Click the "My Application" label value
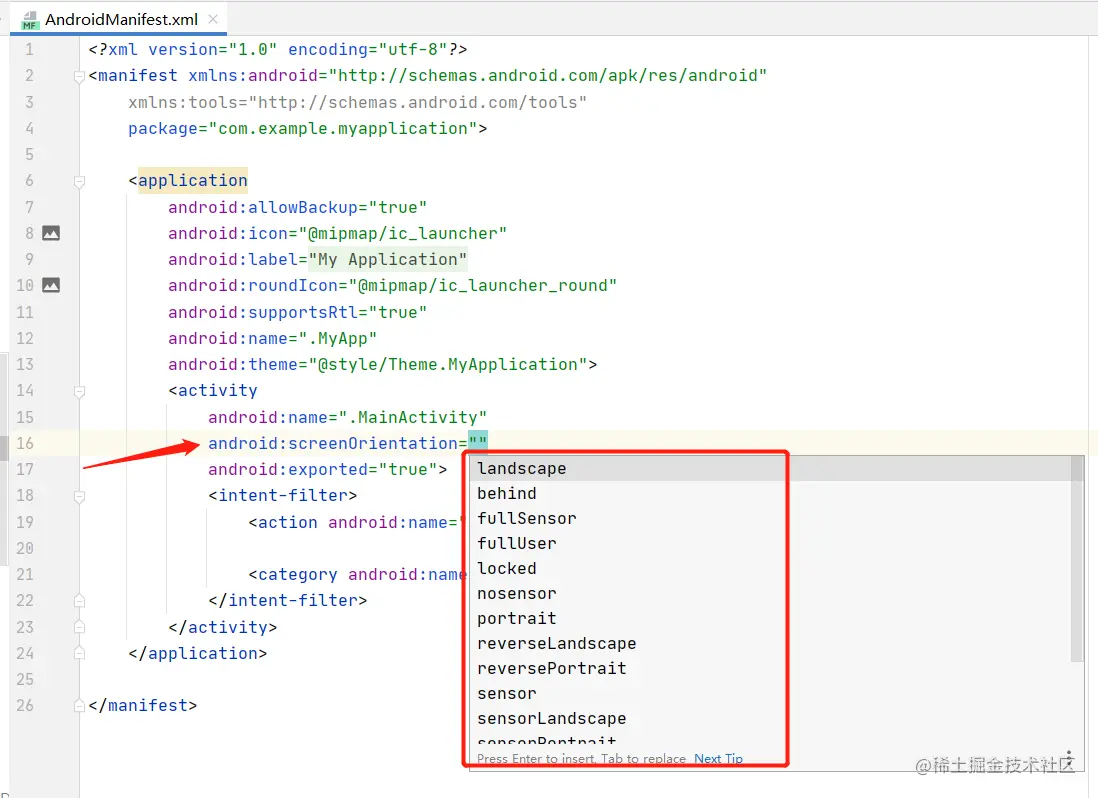Viewport: 1098px width, 798px height. click(388, 260)
